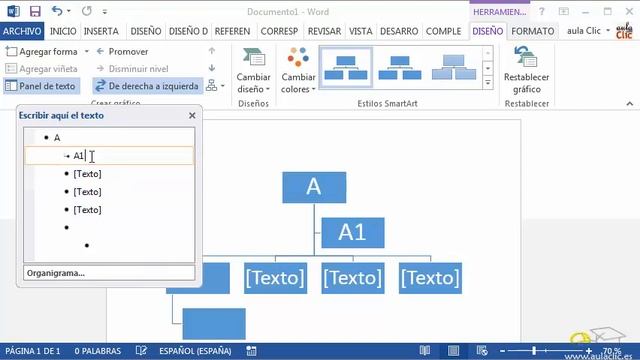640x360 pixels.
Task: Select the first [Texto] bullet in panel
Action: tap(87, 174)
